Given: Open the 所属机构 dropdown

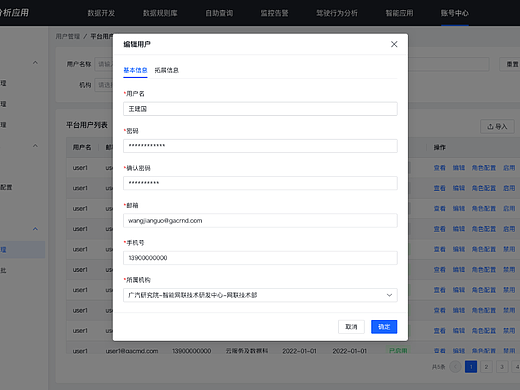Looking at the screenshot, I should click(260, 295).
